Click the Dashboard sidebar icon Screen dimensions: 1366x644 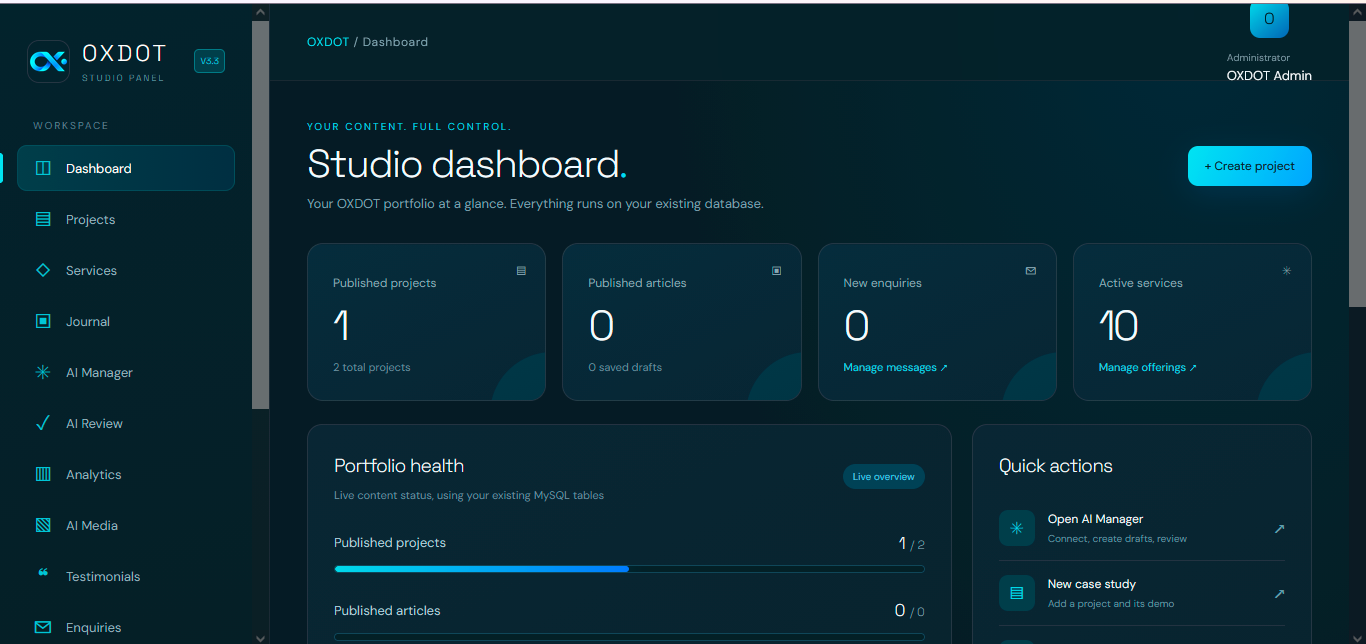(x=43, y=168)
